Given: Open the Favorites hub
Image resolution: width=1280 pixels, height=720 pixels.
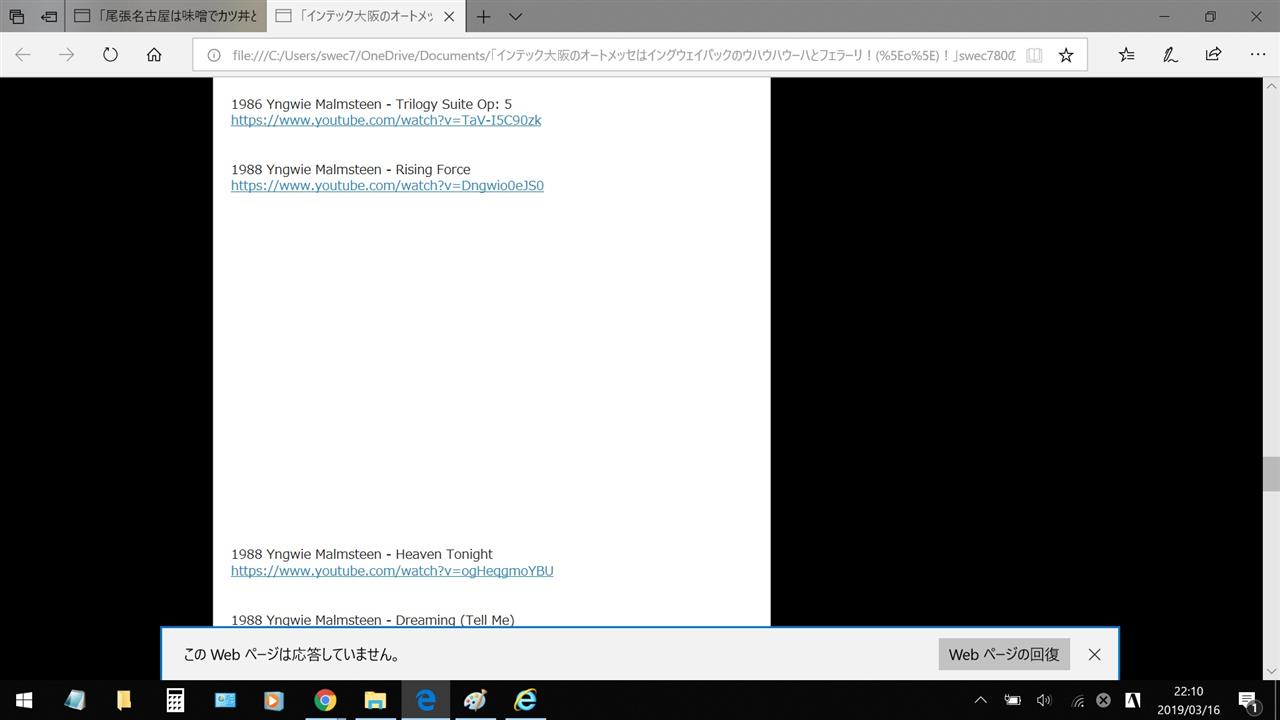Looking at the screenshot, I should pos(1126,55).
